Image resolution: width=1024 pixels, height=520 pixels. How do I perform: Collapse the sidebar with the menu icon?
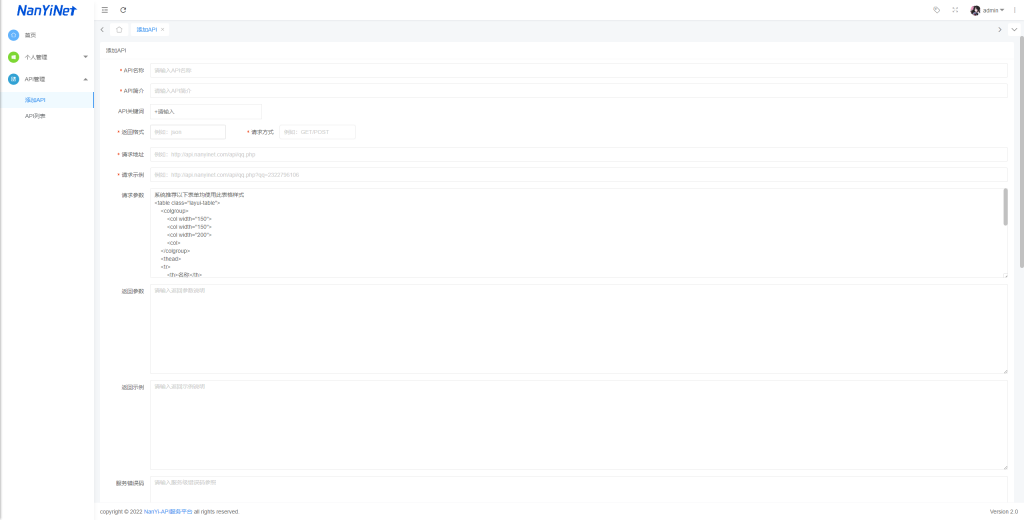click(x=105, y=10)
